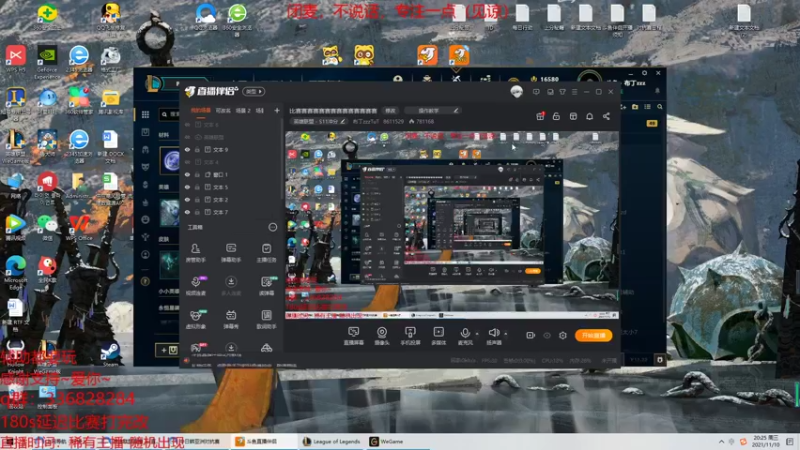The width and height of the screenshot is (800, 450).
Task: Add a 多媒体 multimedia source
Action: 438,336
